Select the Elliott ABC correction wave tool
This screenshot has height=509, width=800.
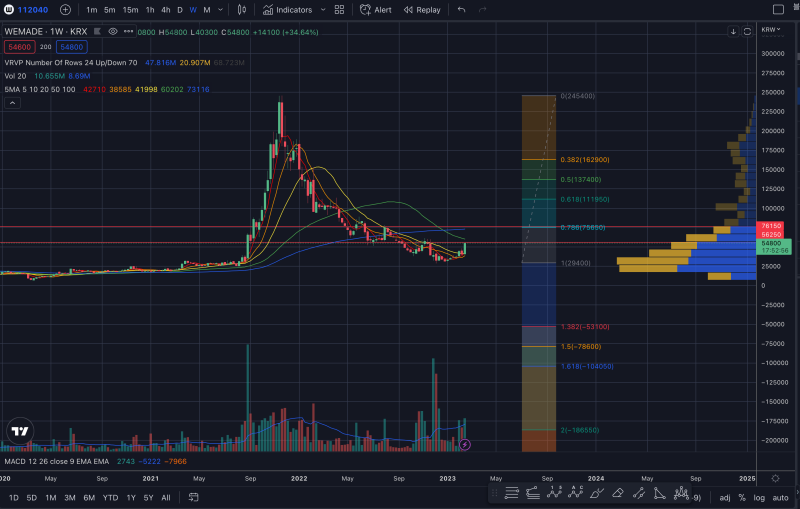576,493
